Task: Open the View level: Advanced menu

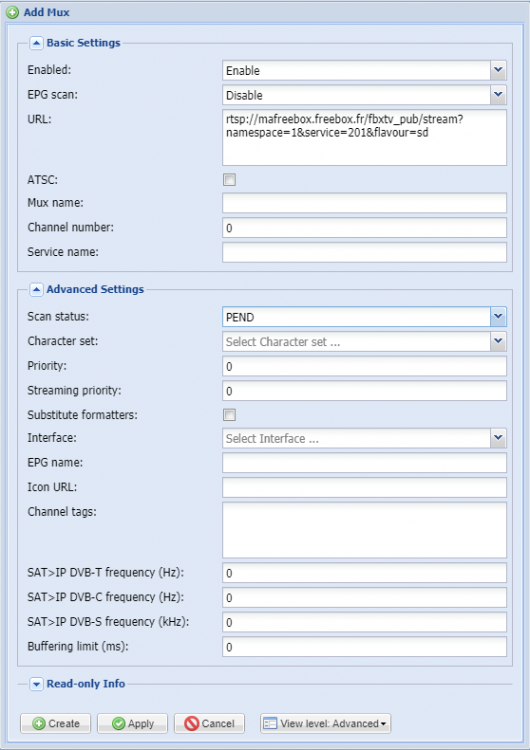Action: (325, 723)
